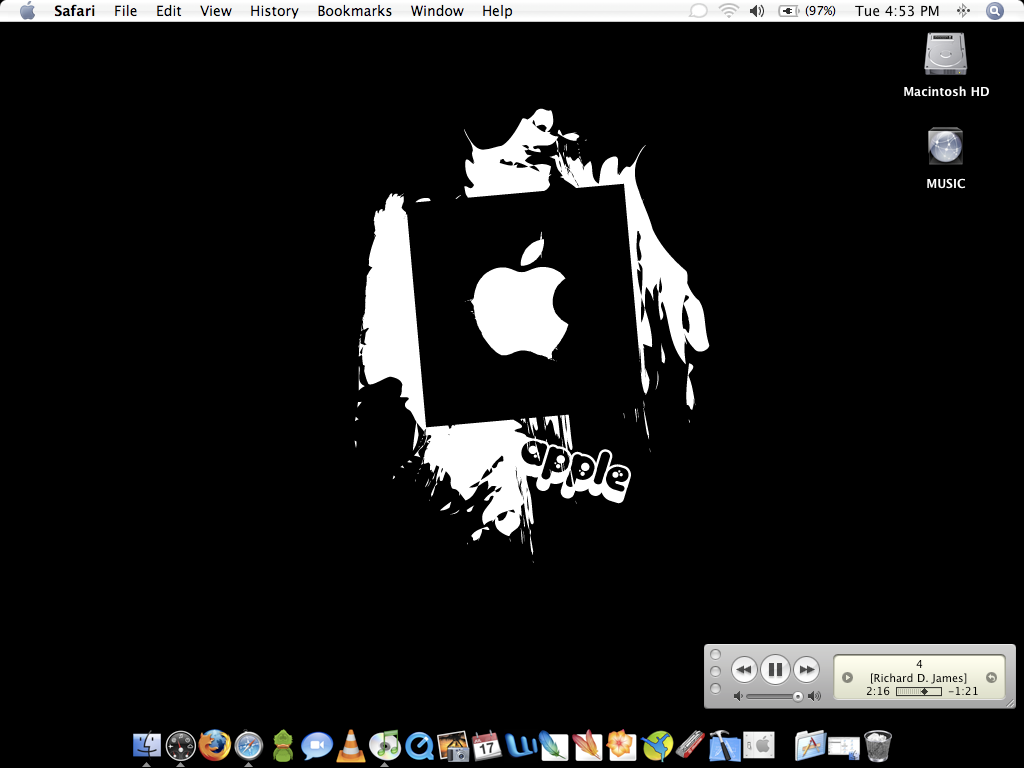Screen dimensions: 1024x768
Task: Launch Dashboard from the dock
Action: click(x=181, y=745)
